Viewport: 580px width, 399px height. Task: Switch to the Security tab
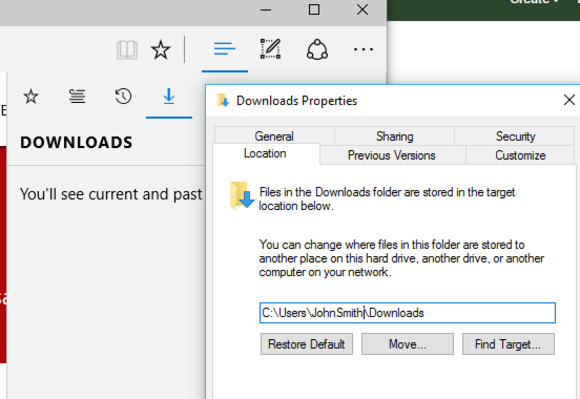click(515, 136)
